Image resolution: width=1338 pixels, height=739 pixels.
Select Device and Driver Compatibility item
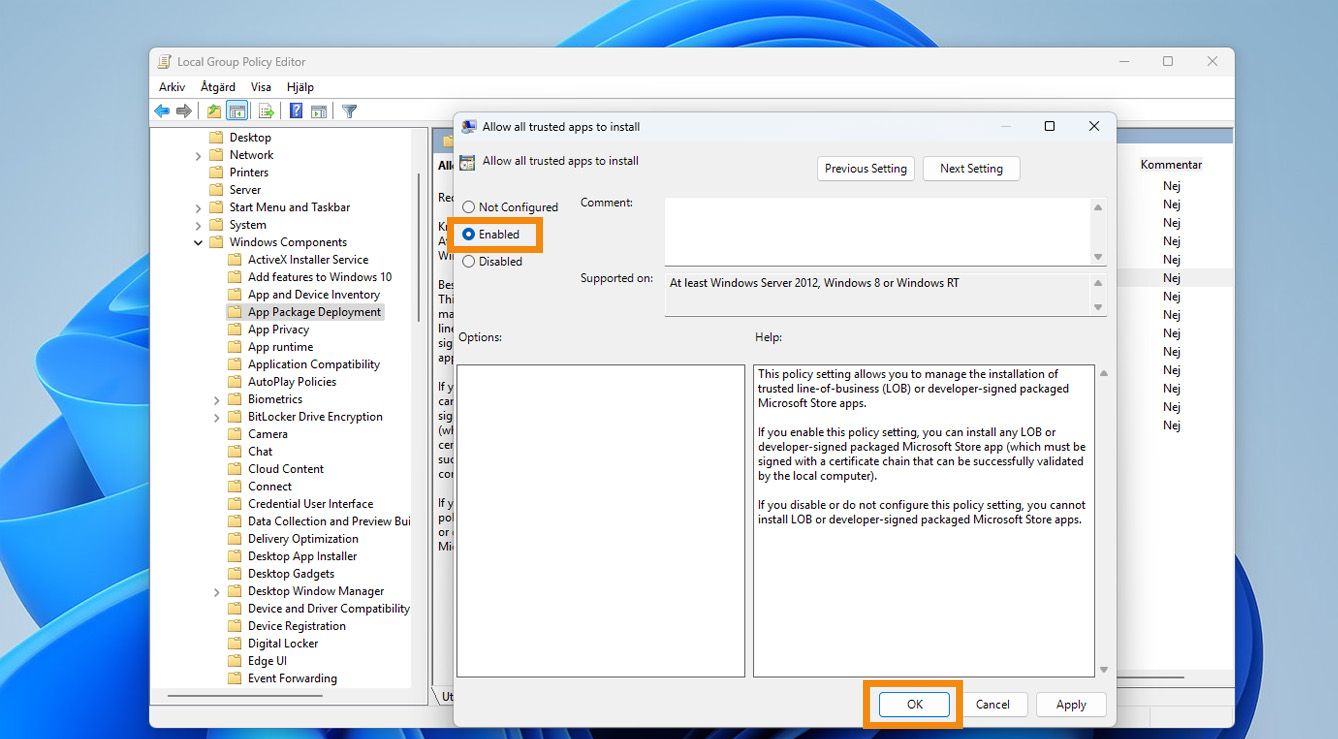pos(329,608)
